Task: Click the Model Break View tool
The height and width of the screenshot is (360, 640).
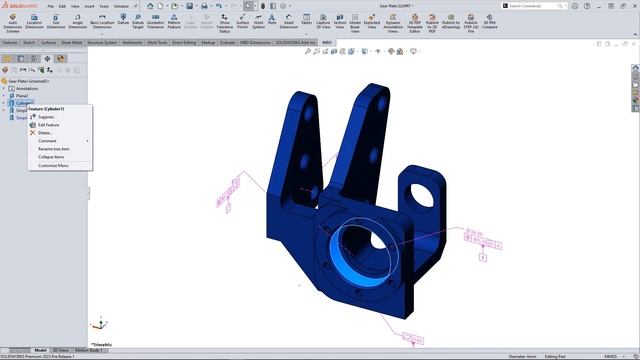Action: [355, 23]
